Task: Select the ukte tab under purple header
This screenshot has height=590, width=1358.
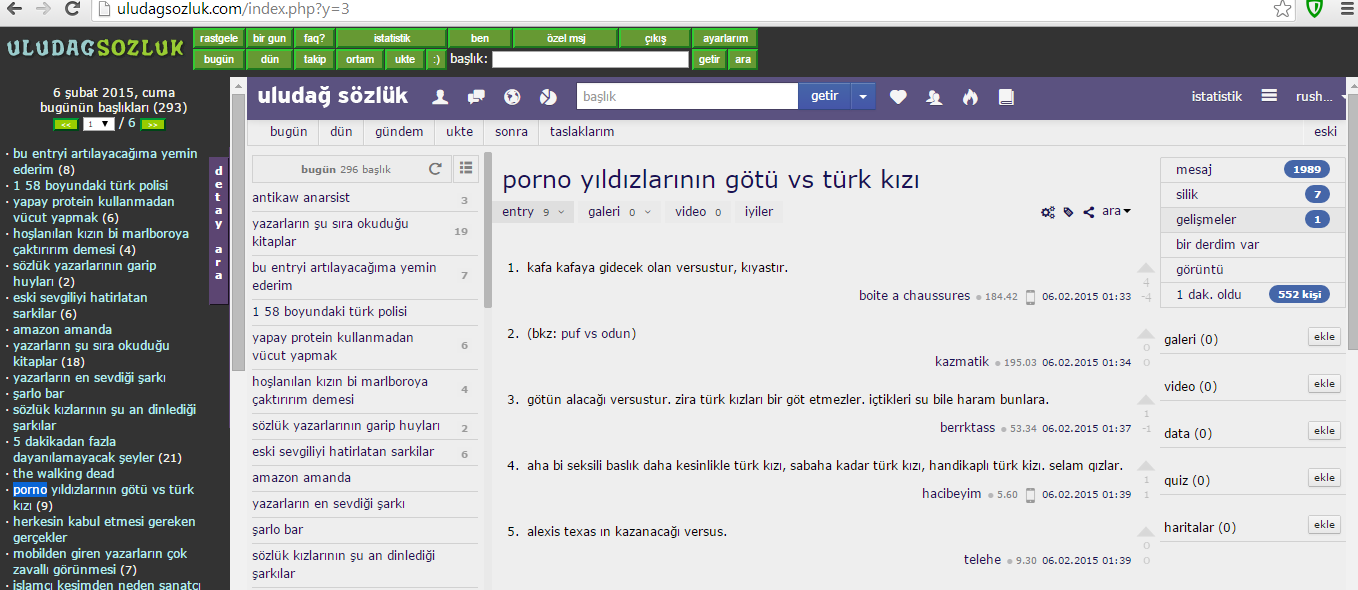Action: (x=459, y=132)
